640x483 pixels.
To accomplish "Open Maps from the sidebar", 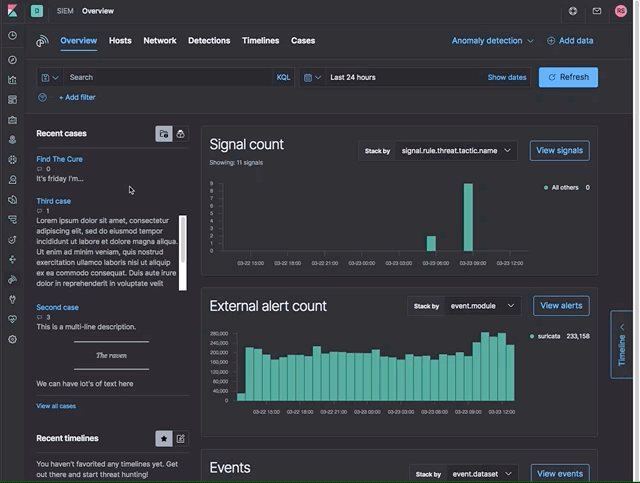I will pyautogui.click(x=12, y=140).
